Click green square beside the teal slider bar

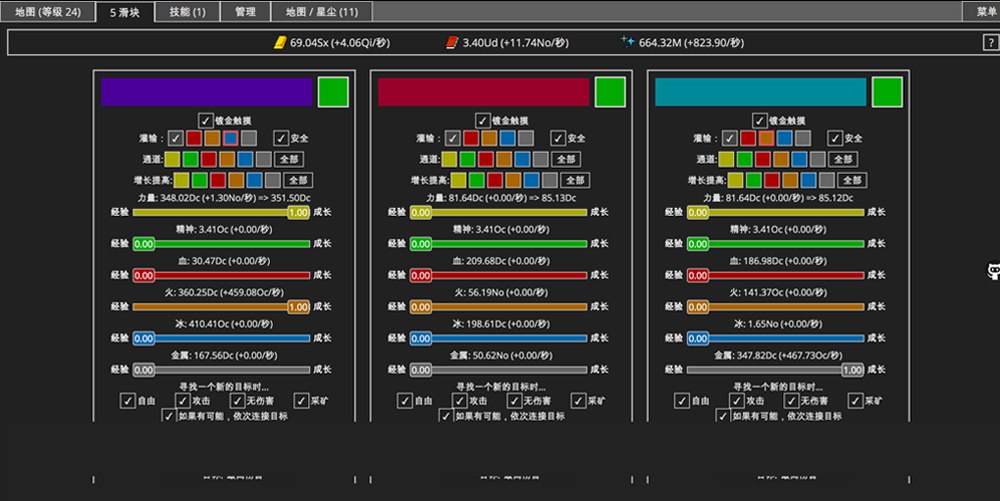pos(887,92)
